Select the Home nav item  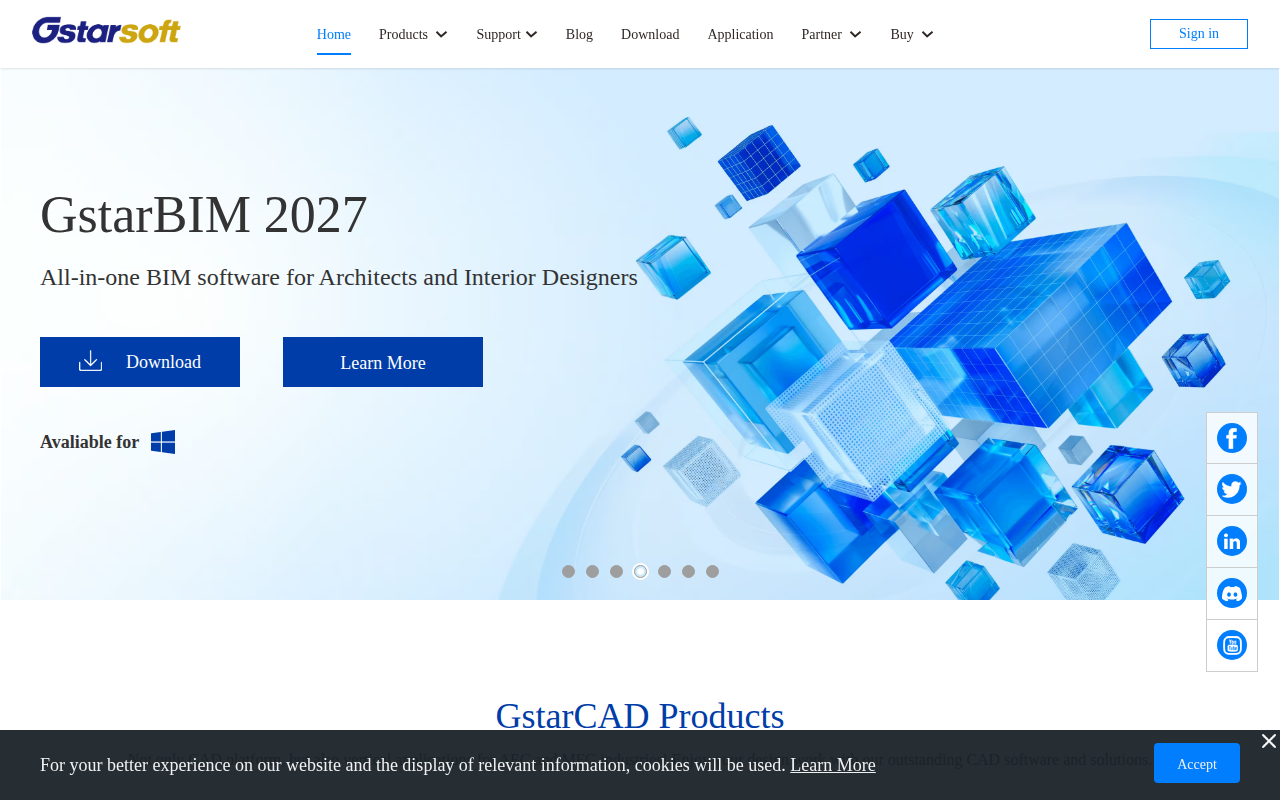[x=334, y=34]
